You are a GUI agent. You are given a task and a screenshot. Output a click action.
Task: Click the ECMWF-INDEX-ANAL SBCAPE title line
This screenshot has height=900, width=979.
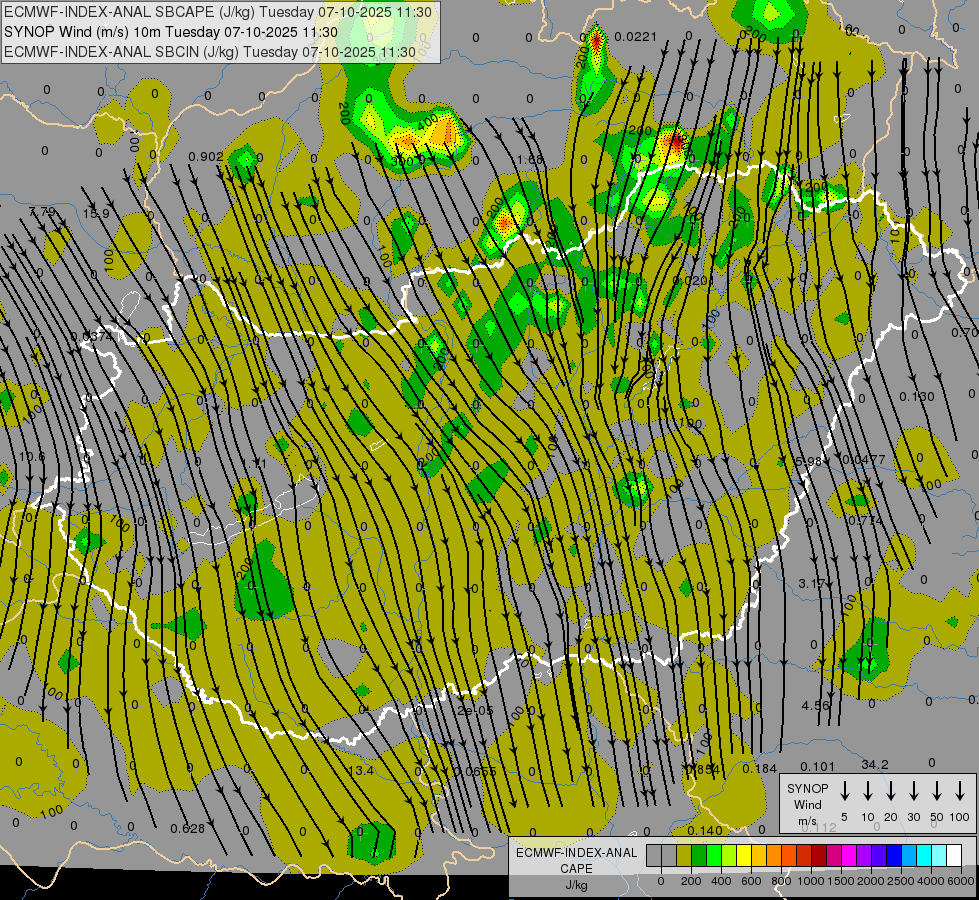218,12
